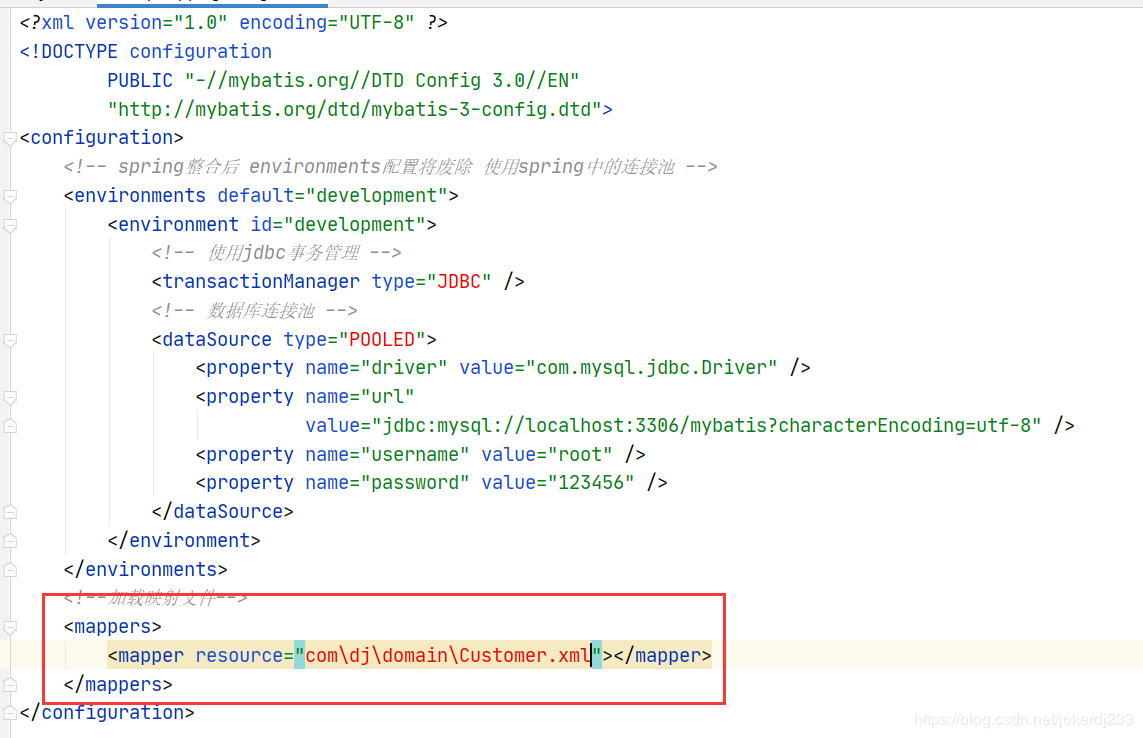Click the </environment> closing tag

pyautogui.click(x=184, y=540)
